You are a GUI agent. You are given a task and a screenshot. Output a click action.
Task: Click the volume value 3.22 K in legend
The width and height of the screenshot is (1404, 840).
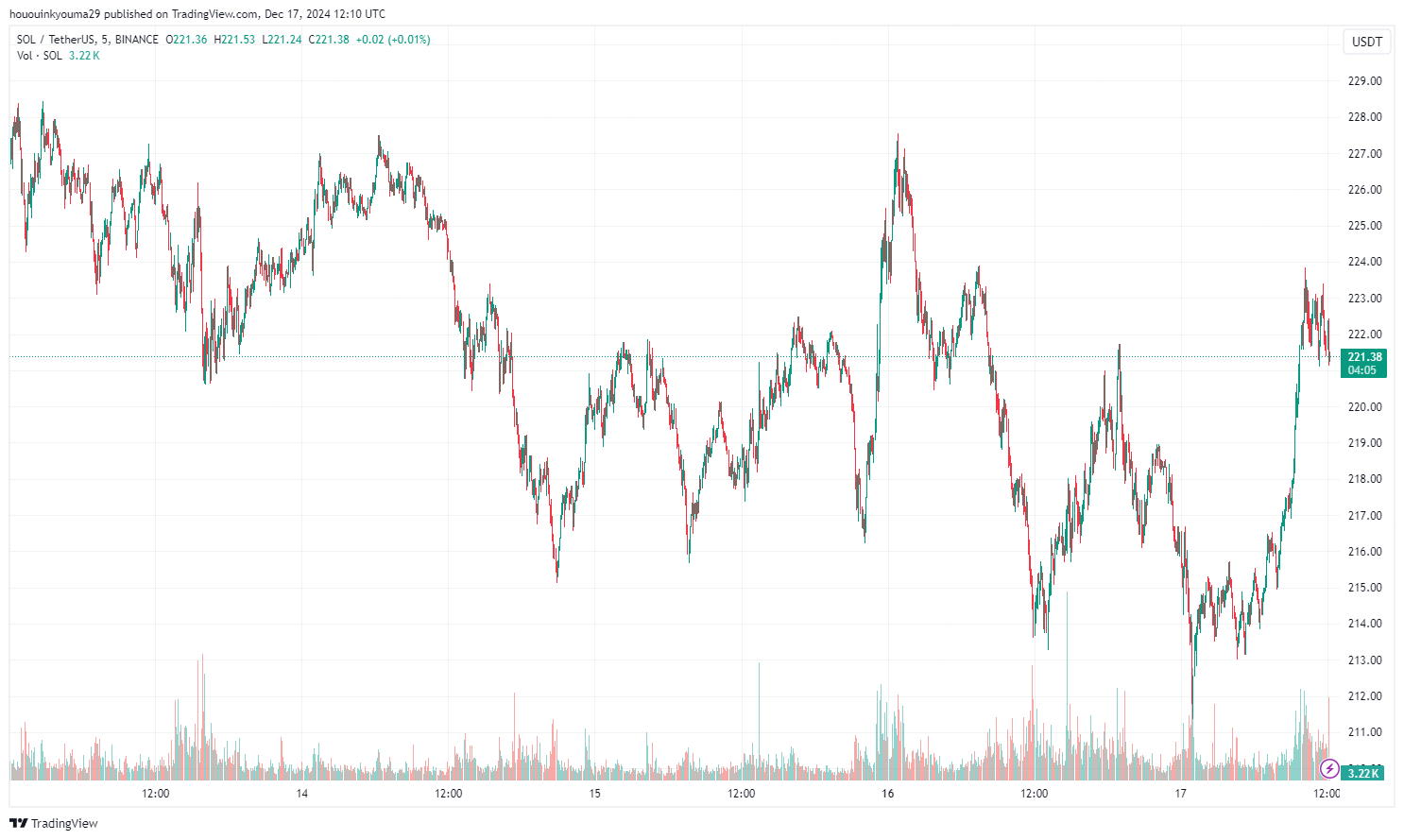pyautogui.click(x=84, y=56)
